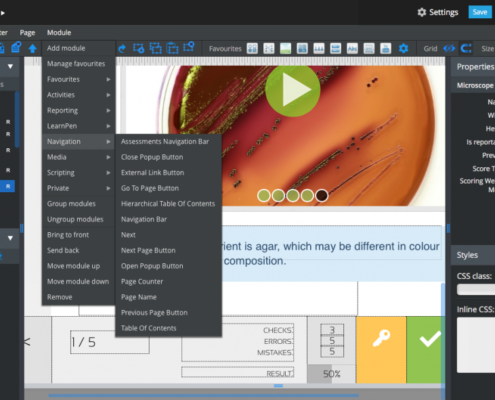This screenshot has height=400, width=495.
Task: Insert Next Page Button module
Action: [168, 250]
